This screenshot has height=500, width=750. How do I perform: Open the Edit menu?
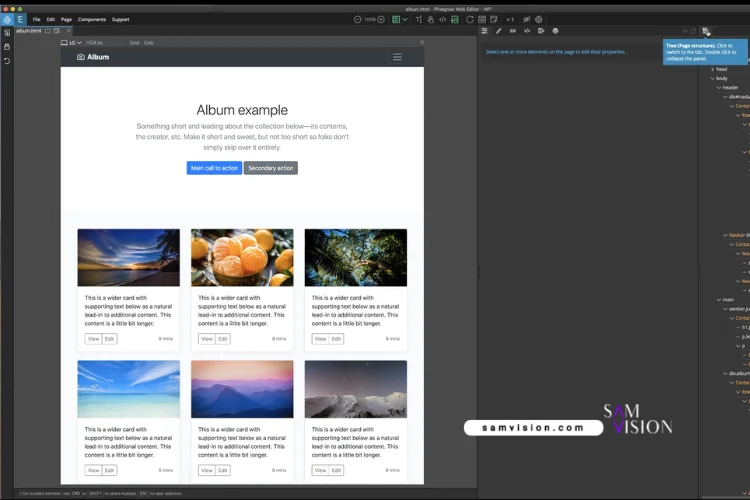pos(51,20)
